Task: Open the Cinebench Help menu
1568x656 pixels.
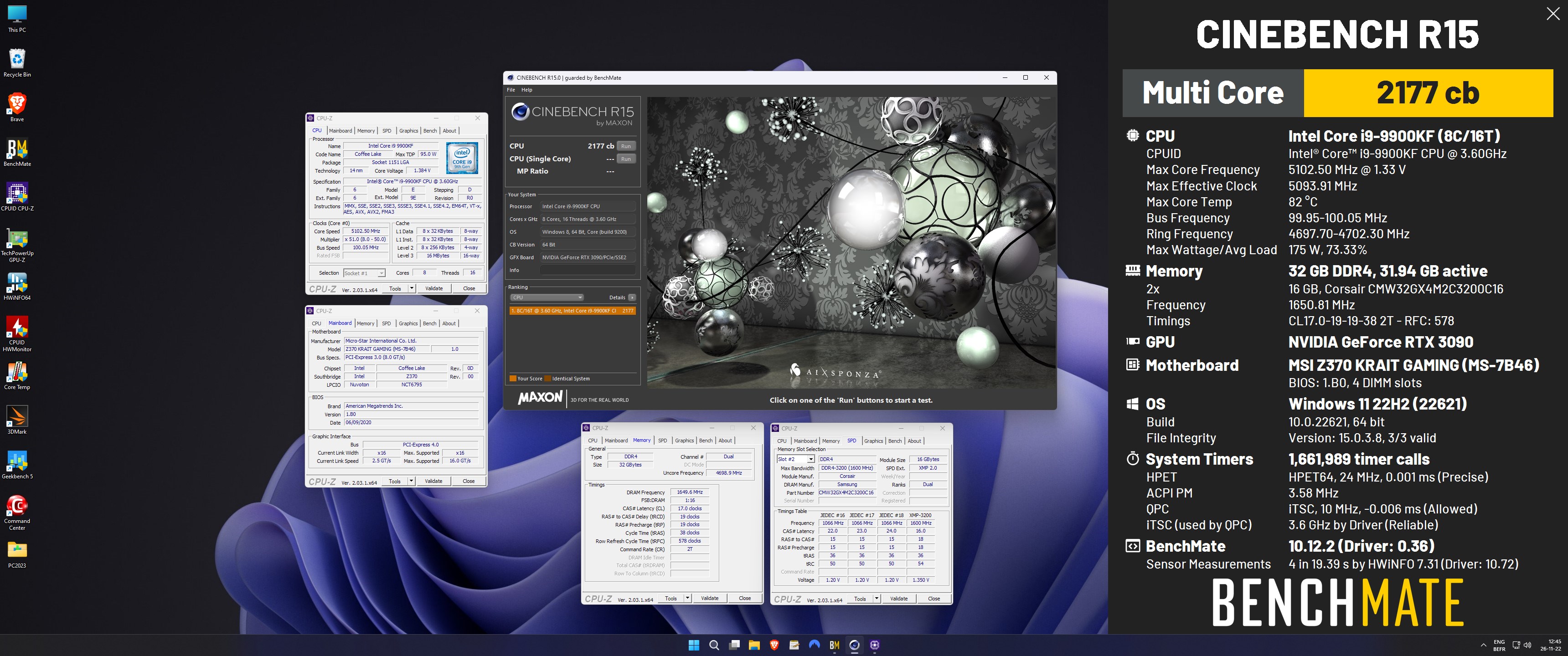Action: (x=526, y=90)
